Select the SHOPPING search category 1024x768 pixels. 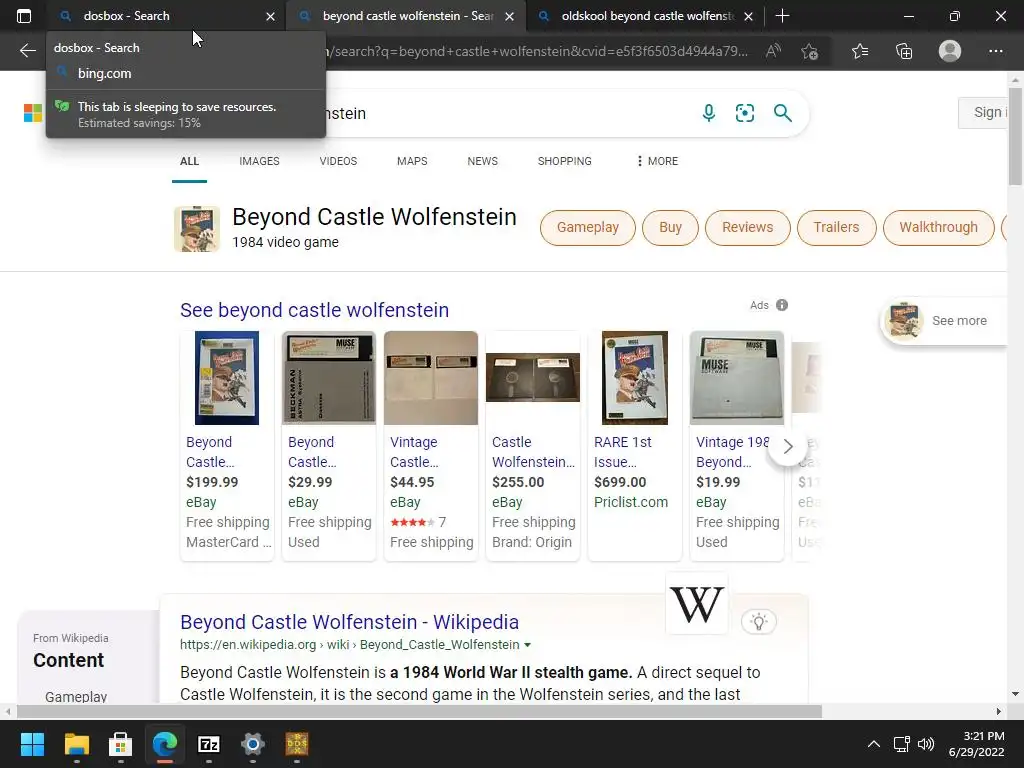click(565, 161)
